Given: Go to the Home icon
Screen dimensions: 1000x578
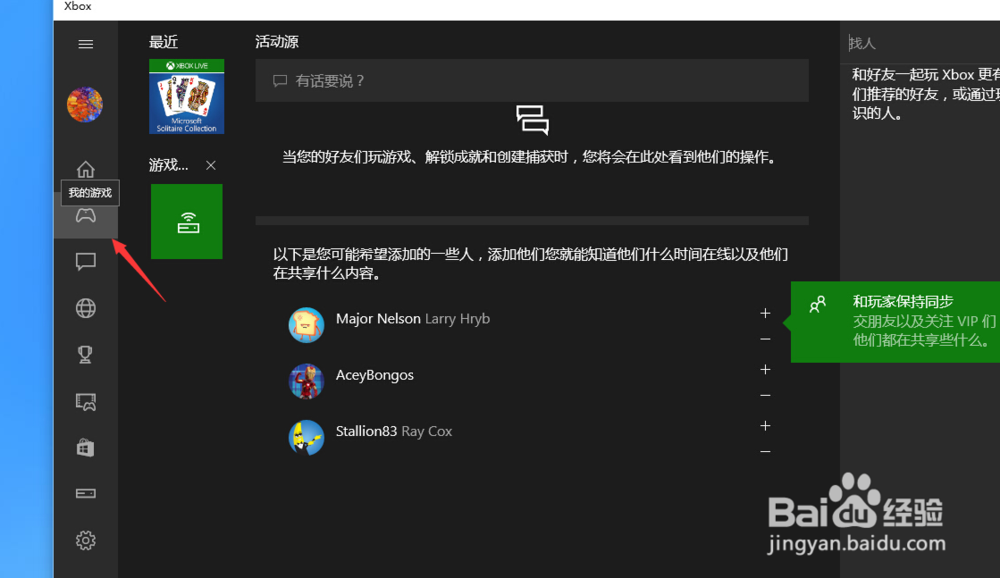Looking at the screenshot, I should (x=85, y=169).
